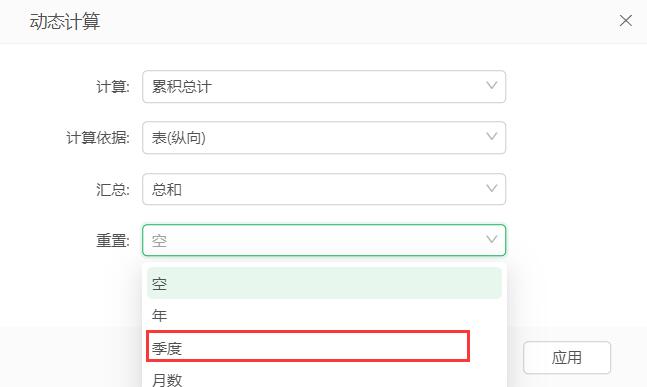Click inside the green-bordered 重置 field

[324, 240]
